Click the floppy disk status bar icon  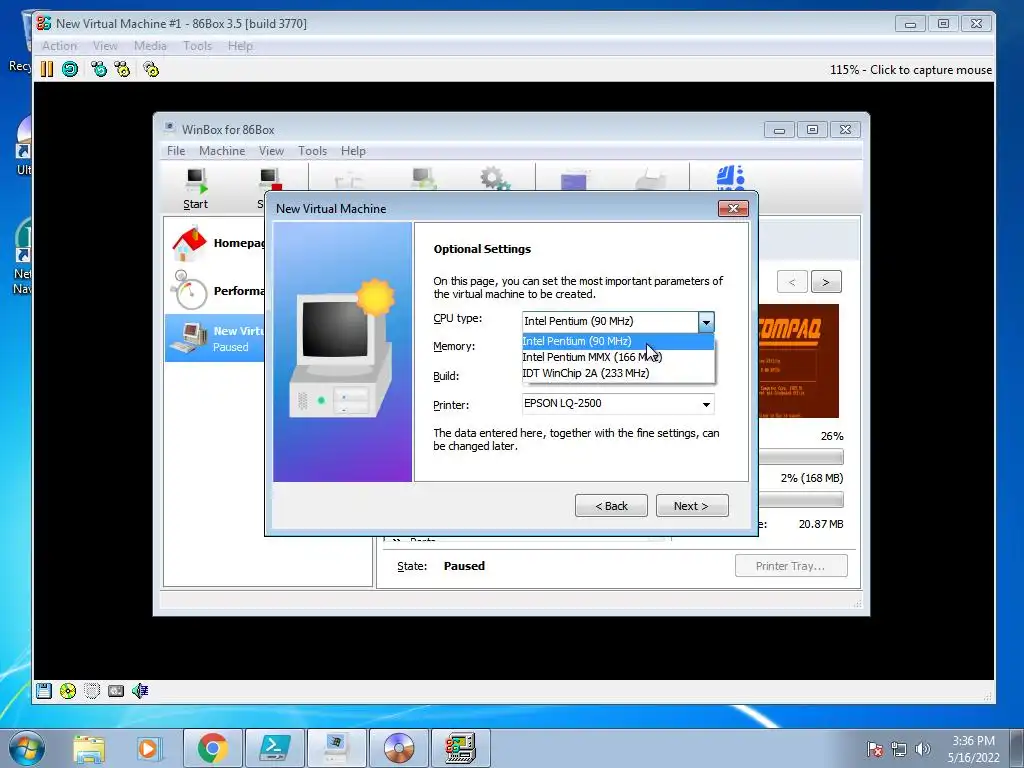coord(44,691)
